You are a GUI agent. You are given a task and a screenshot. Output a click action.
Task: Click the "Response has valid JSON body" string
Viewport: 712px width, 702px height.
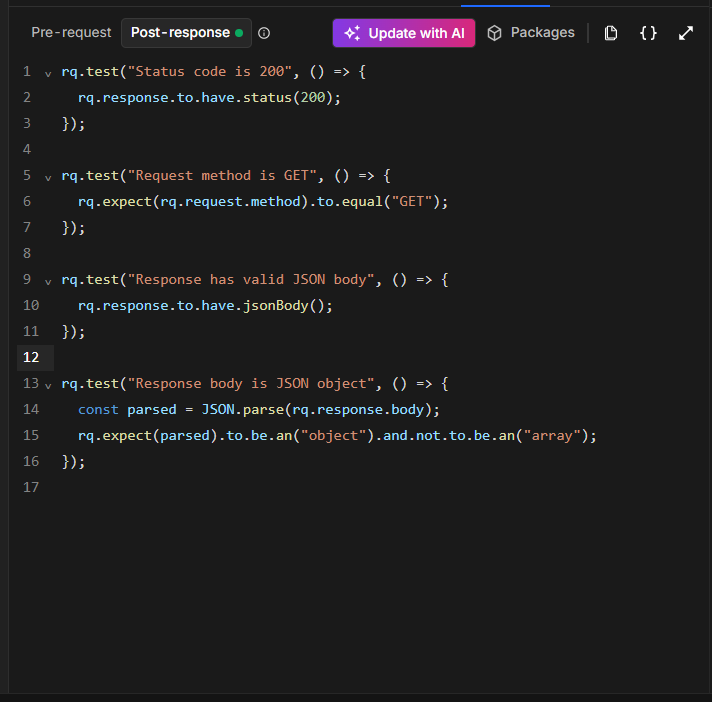pyautogui.click(x=251, y=279)
